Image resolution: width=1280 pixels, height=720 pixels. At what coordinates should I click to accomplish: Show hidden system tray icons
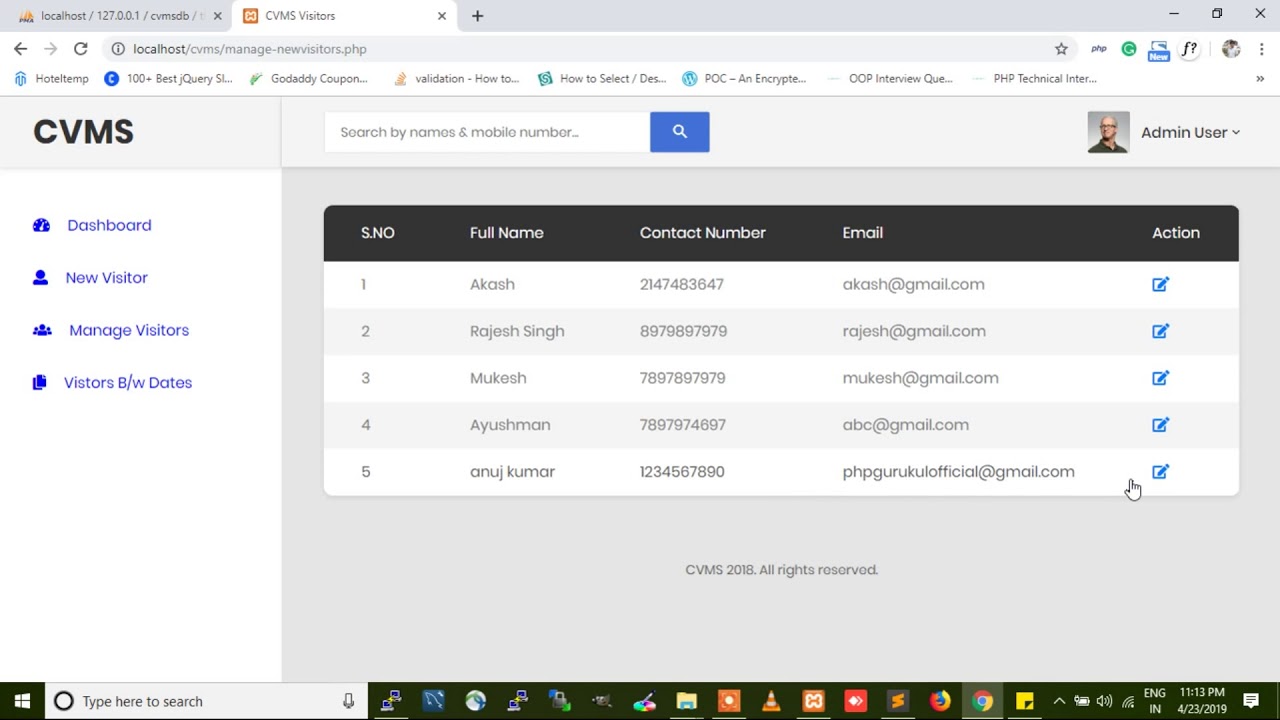[x=1059, y=701]
